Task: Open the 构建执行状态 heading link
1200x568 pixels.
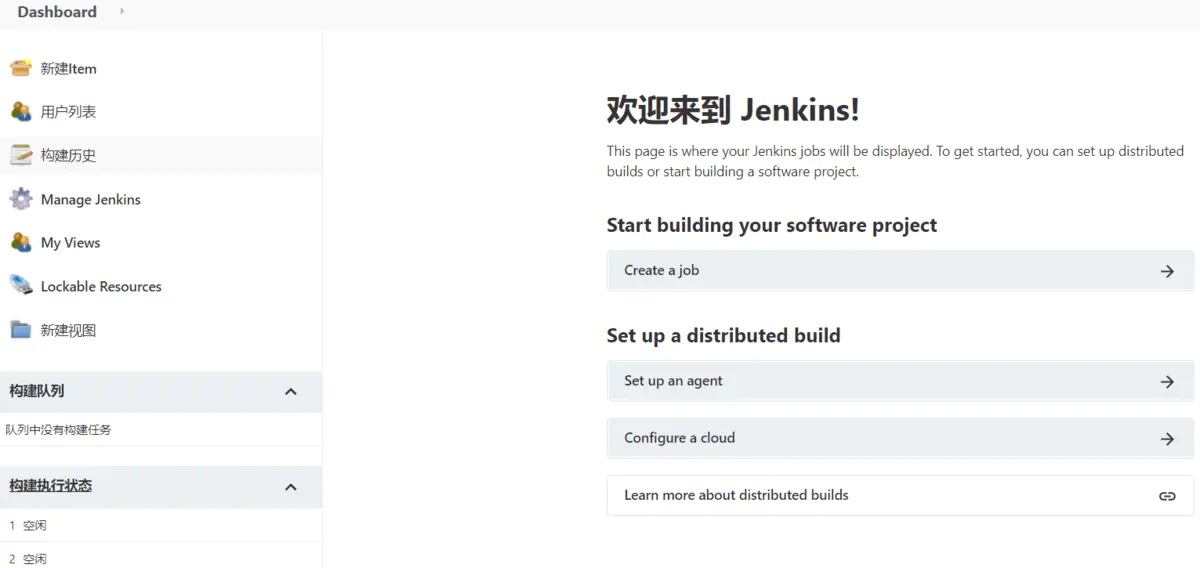Action: click(x=50, y=485)
